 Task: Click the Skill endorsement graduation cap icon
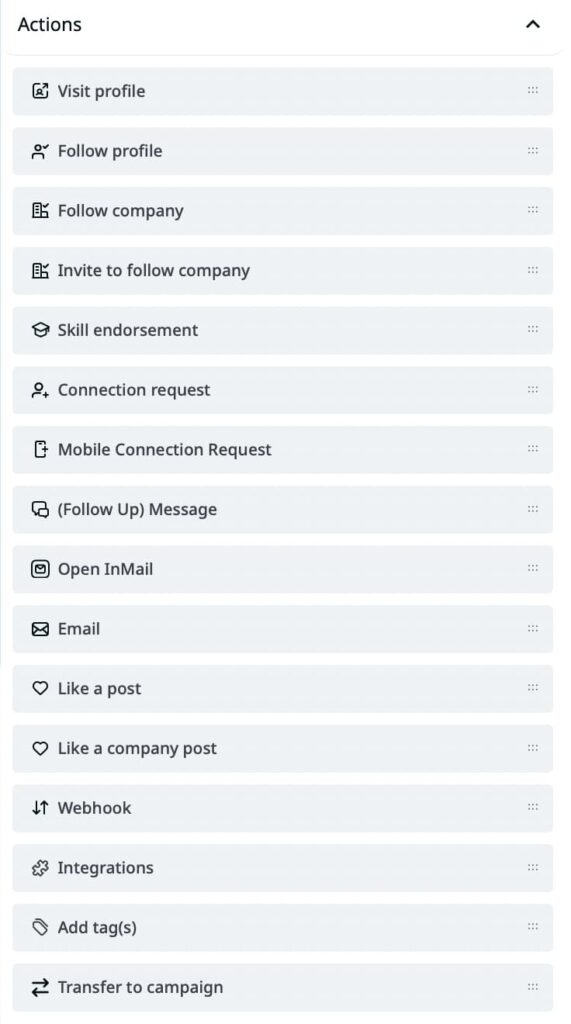click(x=40, y=330)
